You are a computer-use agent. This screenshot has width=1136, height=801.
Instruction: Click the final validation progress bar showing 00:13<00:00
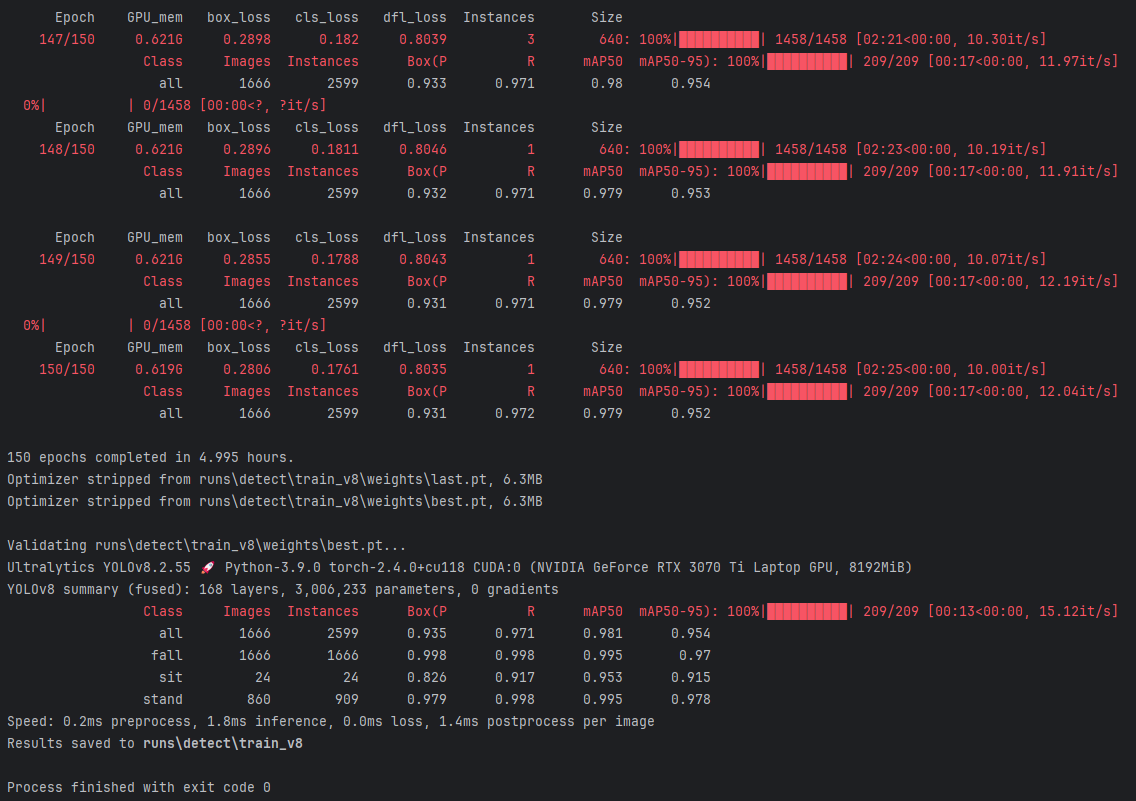807,611
